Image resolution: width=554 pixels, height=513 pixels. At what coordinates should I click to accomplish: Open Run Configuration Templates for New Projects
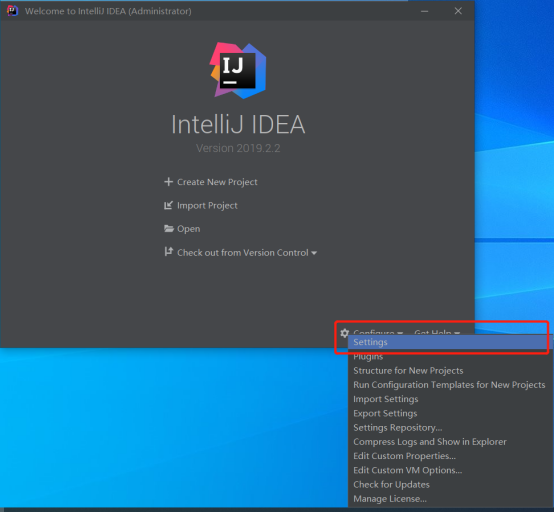(x=450, y=385)
